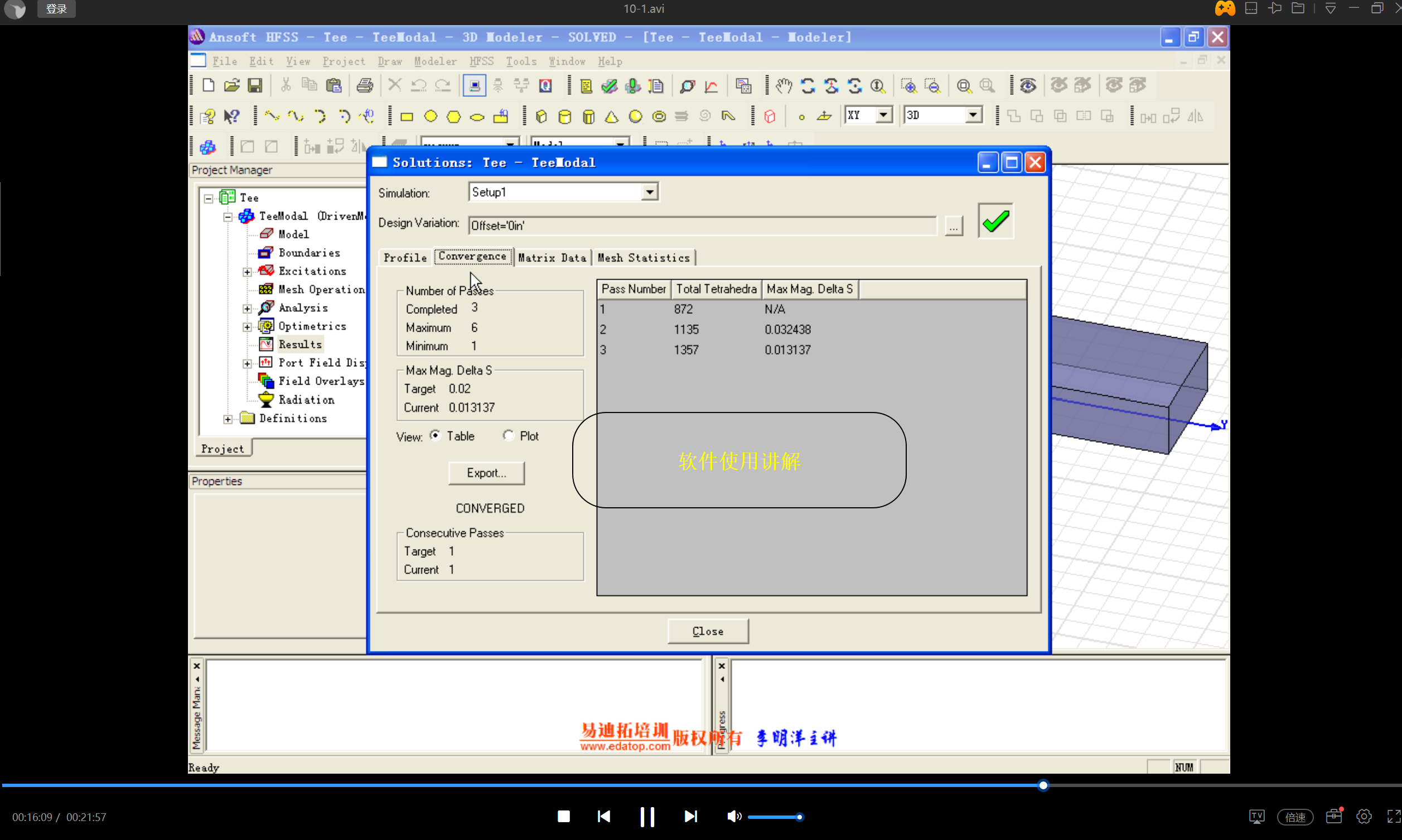The height and width of the screenshot is (840, 1402).
Task: Click the 倍速 playback speed button
Action: [x=1295, y=817]
